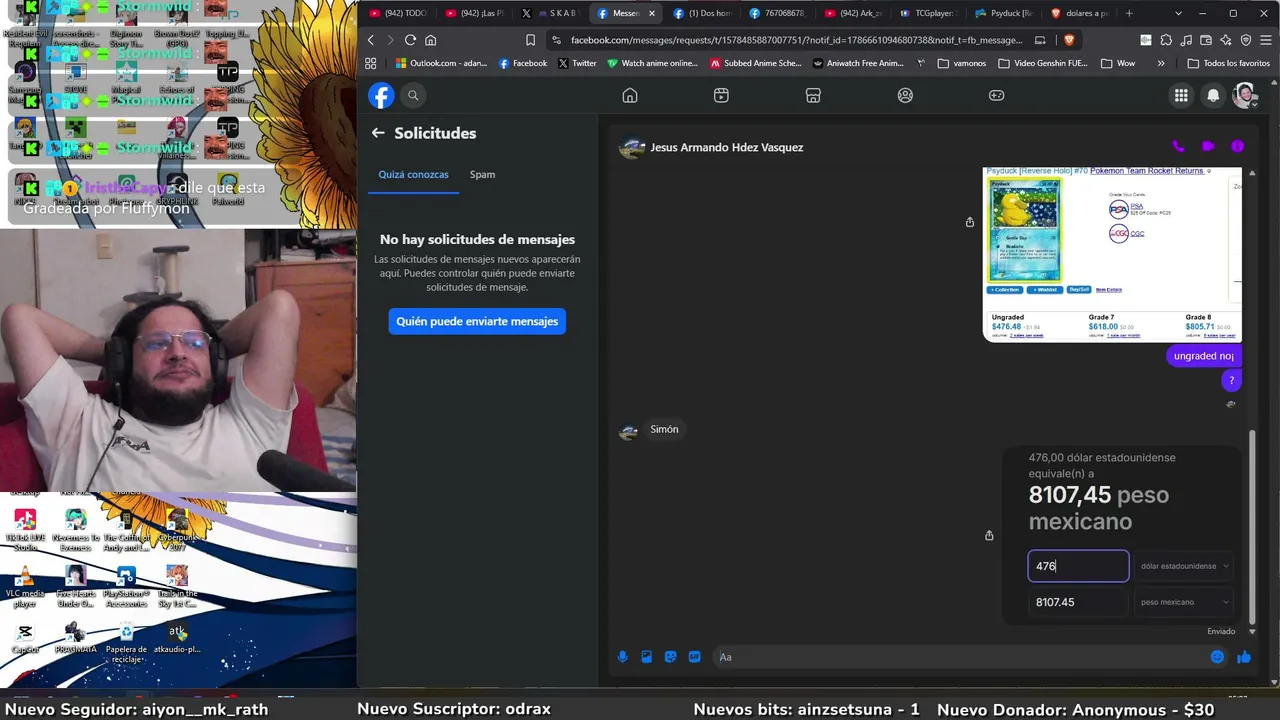Open Watch anime online bookmark
This screenshot has height=720, width=1280.
pos(653,63)
